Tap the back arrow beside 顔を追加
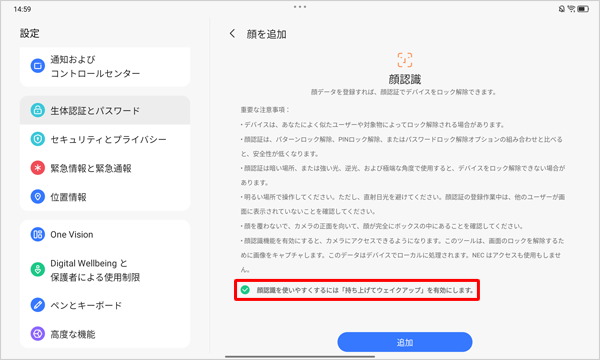The height and width of the screenshot is (360, 600). click(232, 34)
